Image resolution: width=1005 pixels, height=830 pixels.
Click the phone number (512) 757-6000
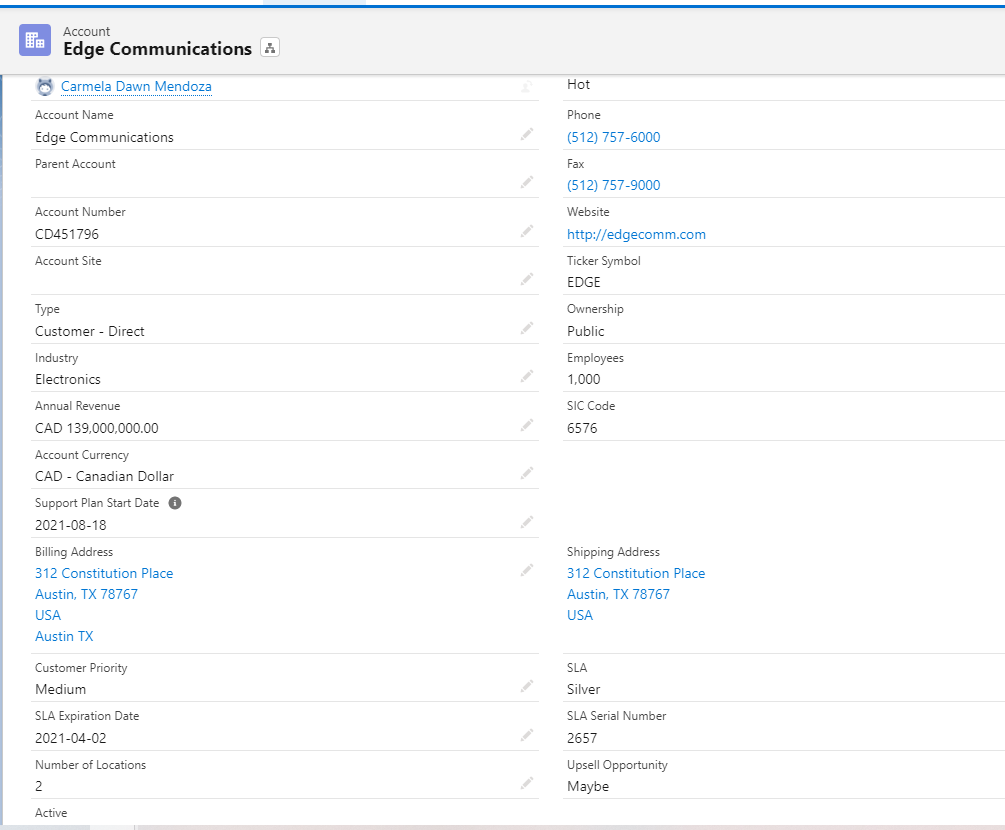coord(613,137)
